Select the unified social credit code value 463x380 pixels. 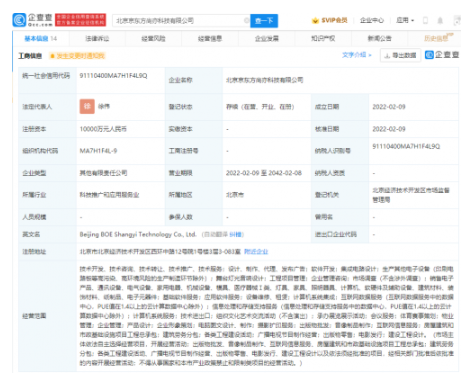click(113, 76)
